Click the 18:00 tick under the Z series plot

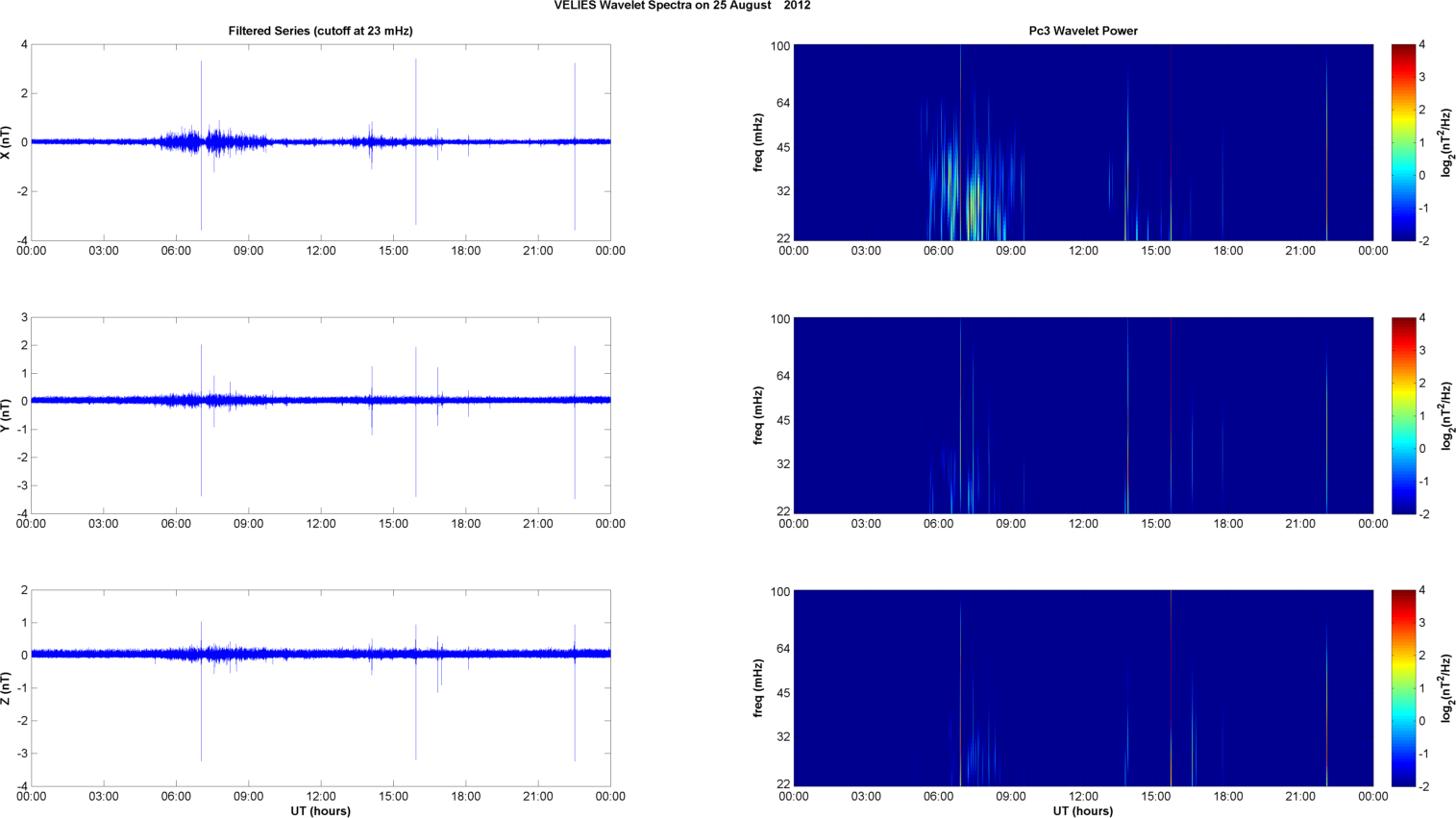pyautogui.click(x=466, y=796)
